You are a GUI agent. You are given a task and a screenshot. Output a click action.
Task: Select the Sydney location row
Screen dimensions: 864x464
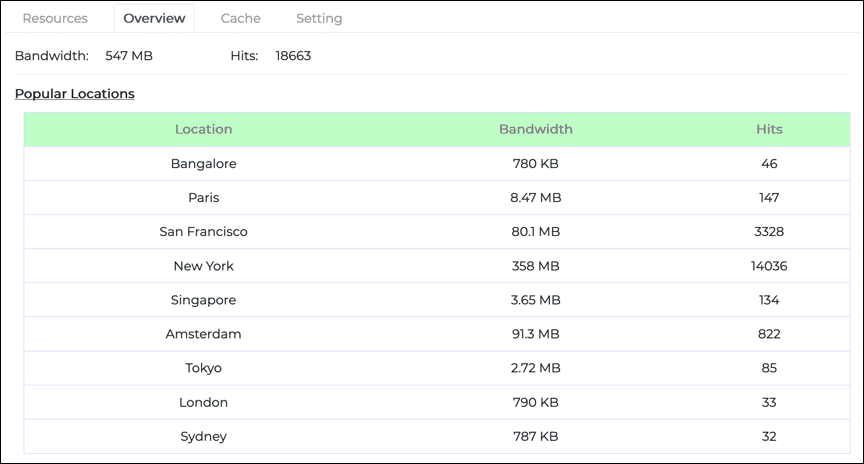tap(203, 436)
